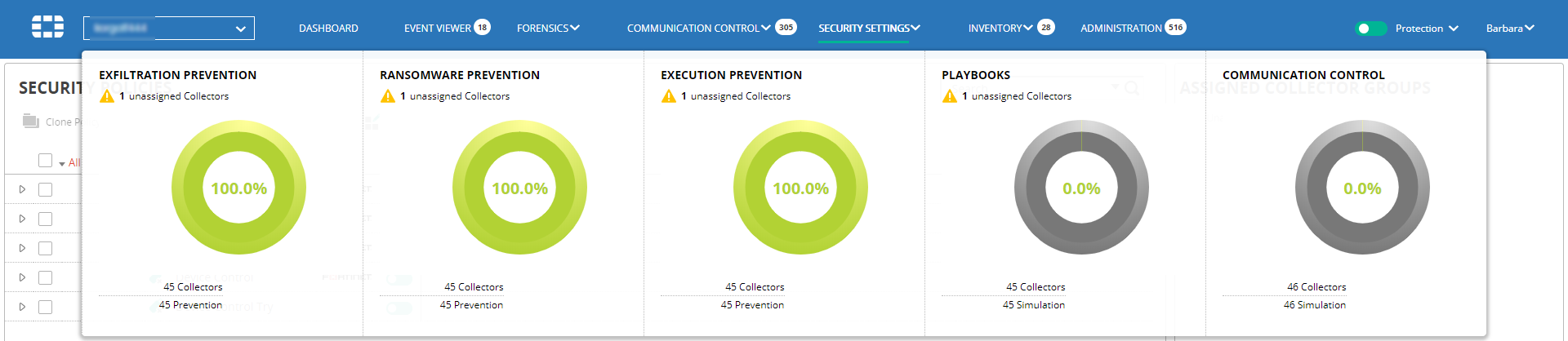The height and width of the screenshot is (341, 1568).
Task: Click the Fortinet logo icon
Action: (47, 28)
